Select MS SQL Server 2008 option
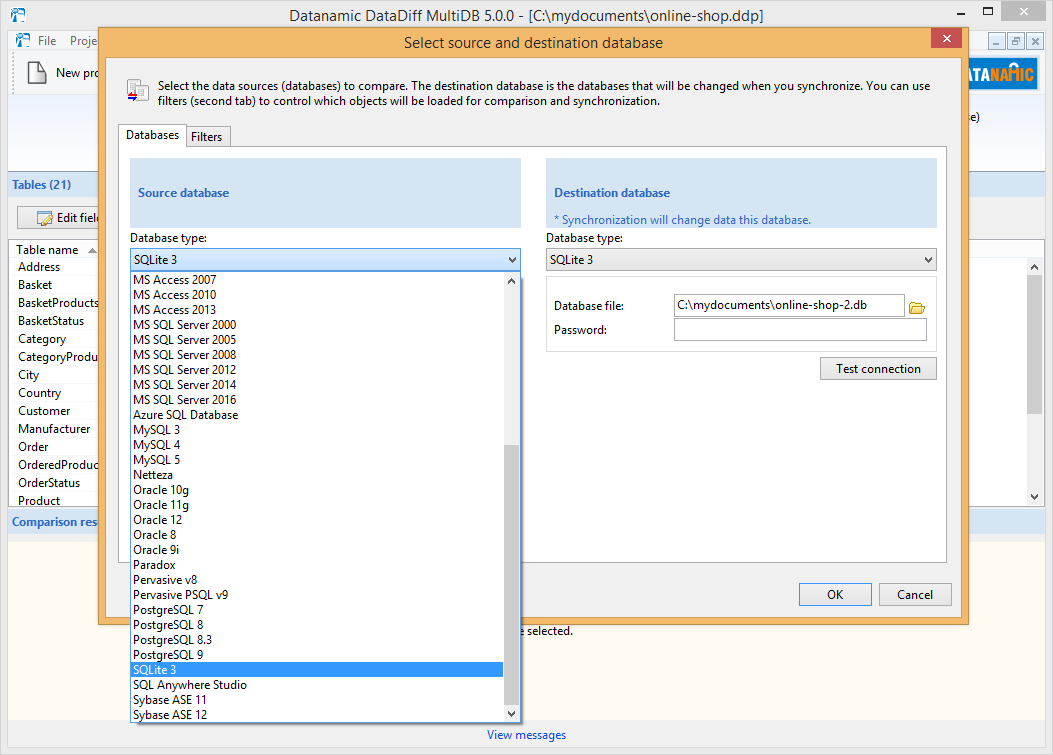The width and height of the screenshot is (1053, 755). (x=317, y=355)
